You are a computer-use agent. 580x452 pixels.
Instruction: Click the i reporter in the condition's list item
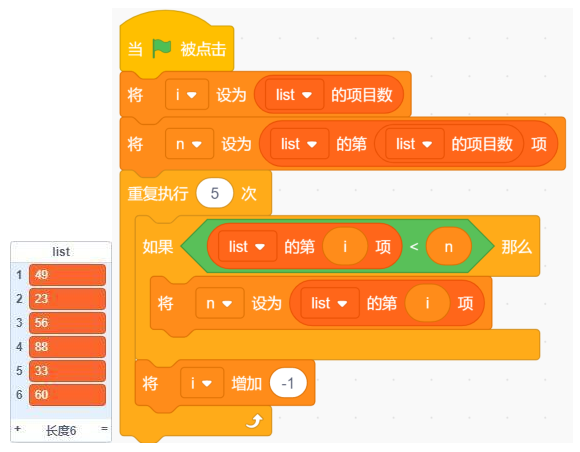tap(345, 246)
